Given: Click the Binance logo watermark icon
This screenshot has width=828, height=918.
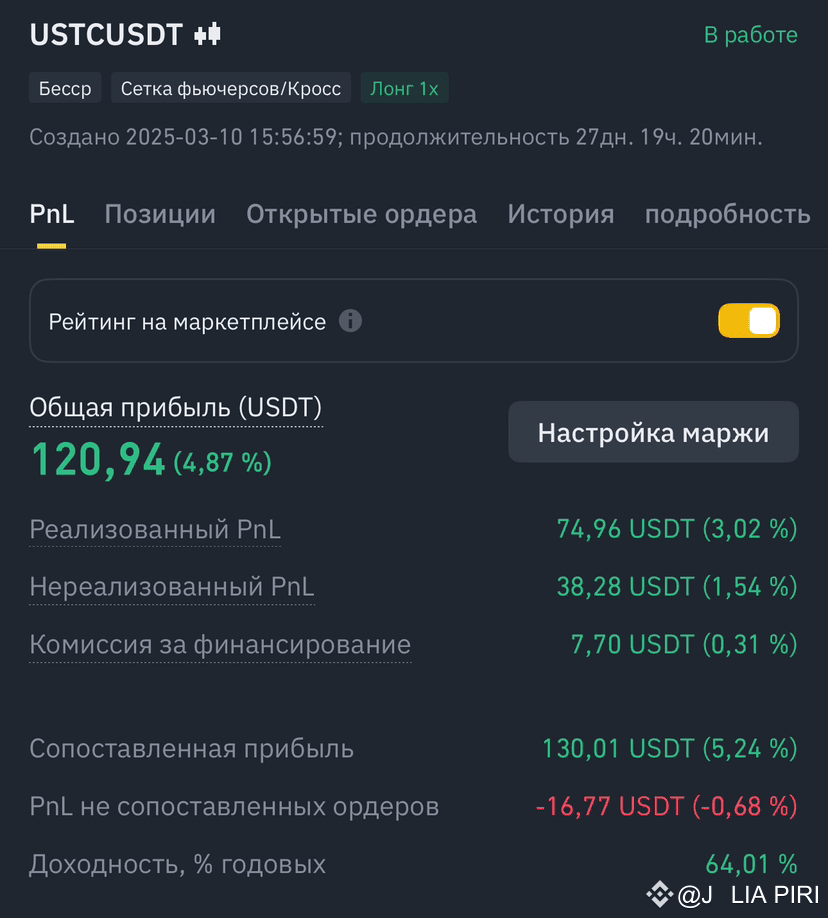Looking at the screenshot, I should (660, 894).
